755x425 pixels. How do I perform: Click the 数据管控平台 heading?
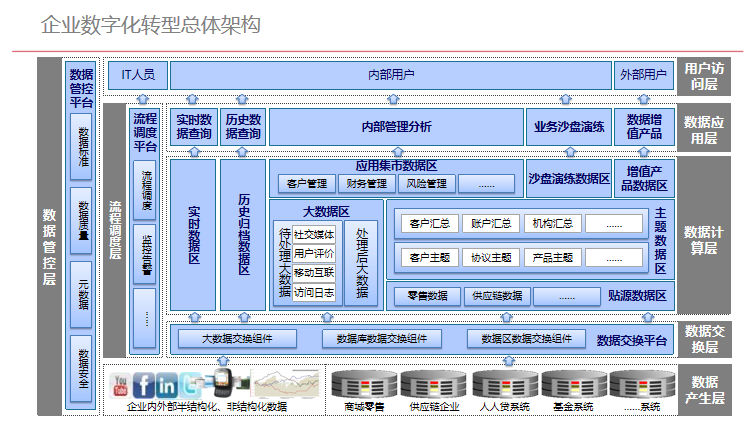[81, 89]
